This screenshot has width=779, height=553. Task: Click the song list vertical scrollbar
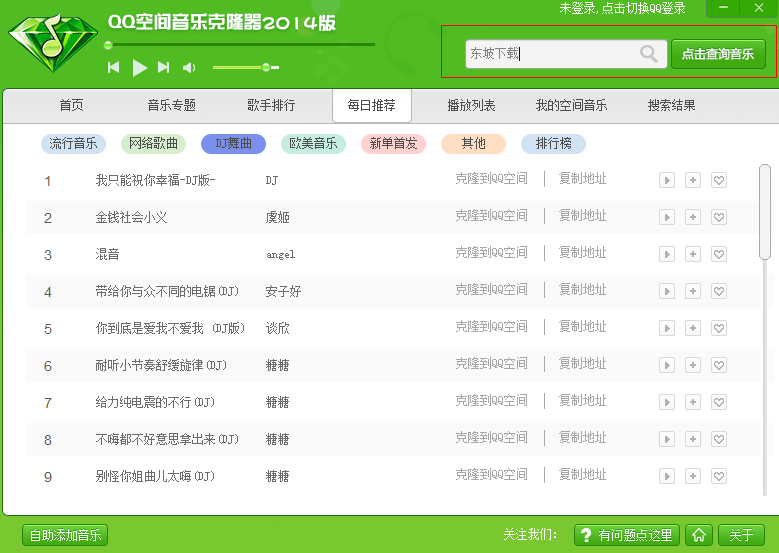(x=765, y=212)
